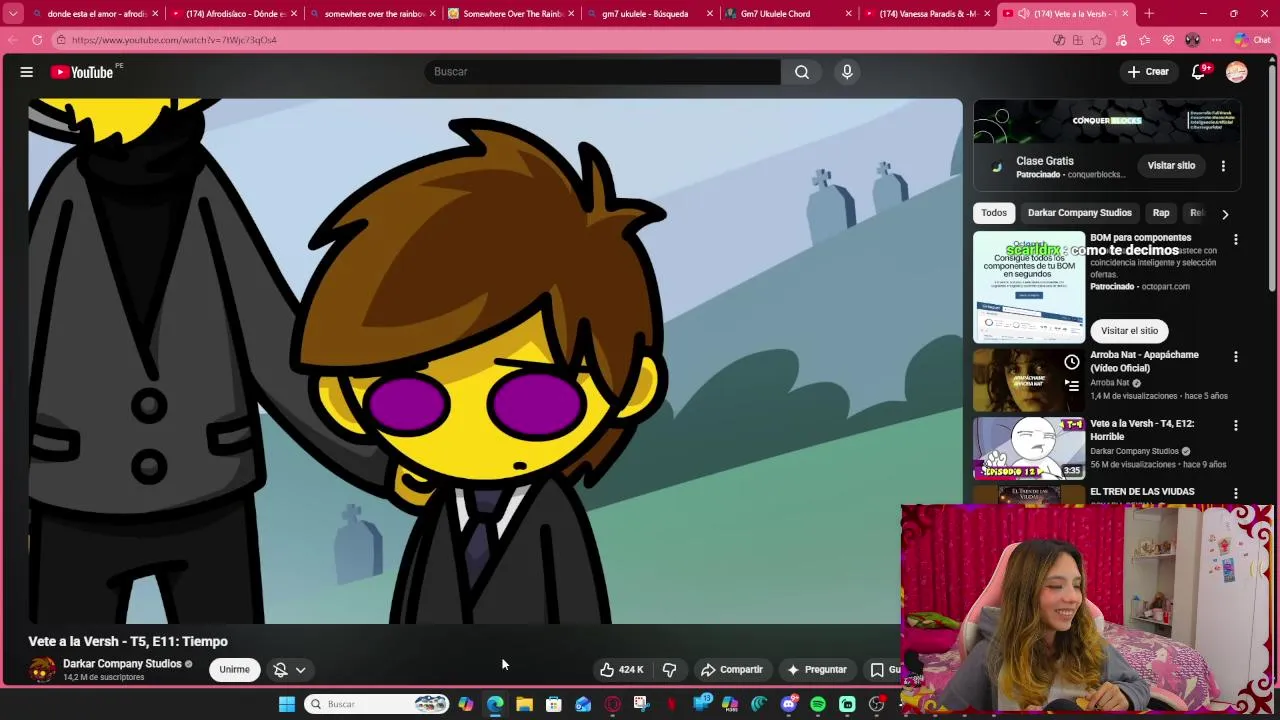Click 'Visitar el sitio' for octopart ad
The width and height of the screenshot is (1280, 720).
coord(1129,331)
